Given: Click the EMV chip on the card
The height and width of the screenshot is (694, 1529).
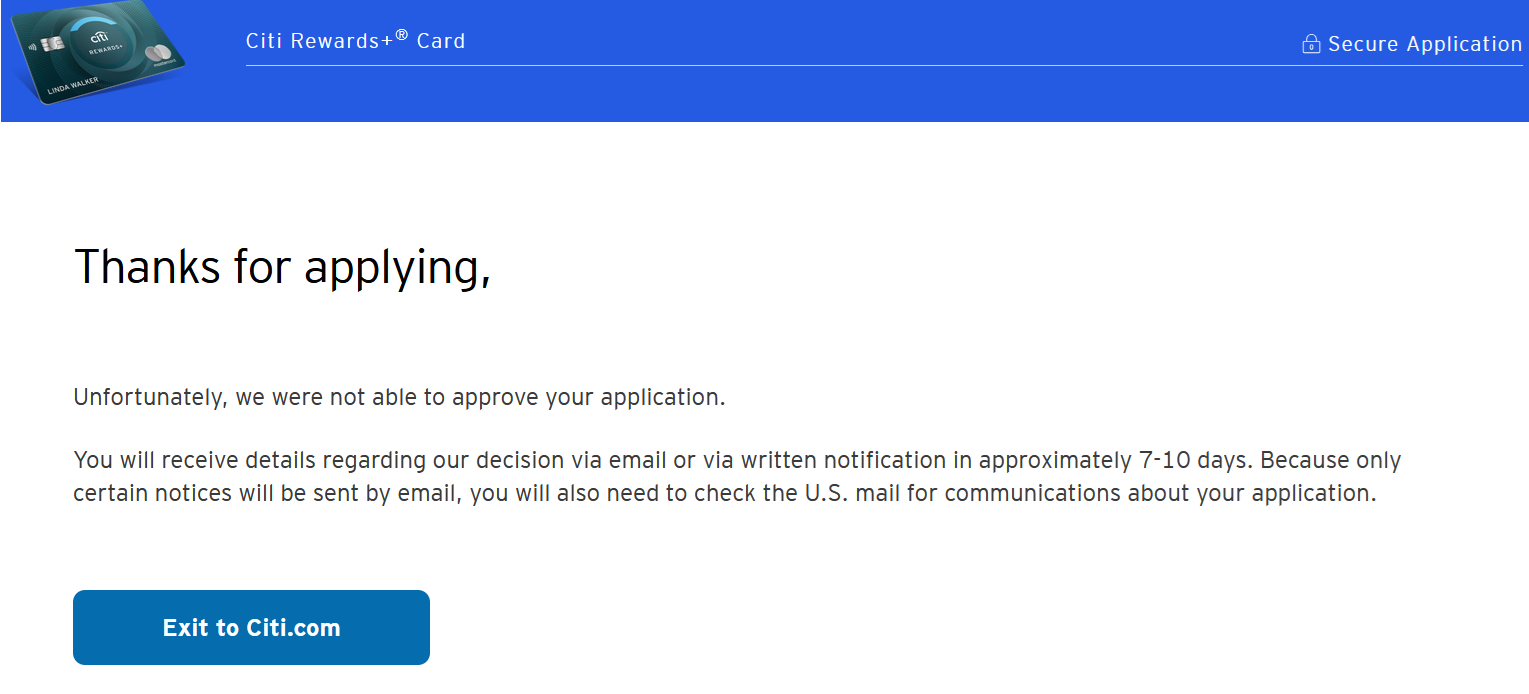Looking at the screenshot, I should click(x=54, y=46).
